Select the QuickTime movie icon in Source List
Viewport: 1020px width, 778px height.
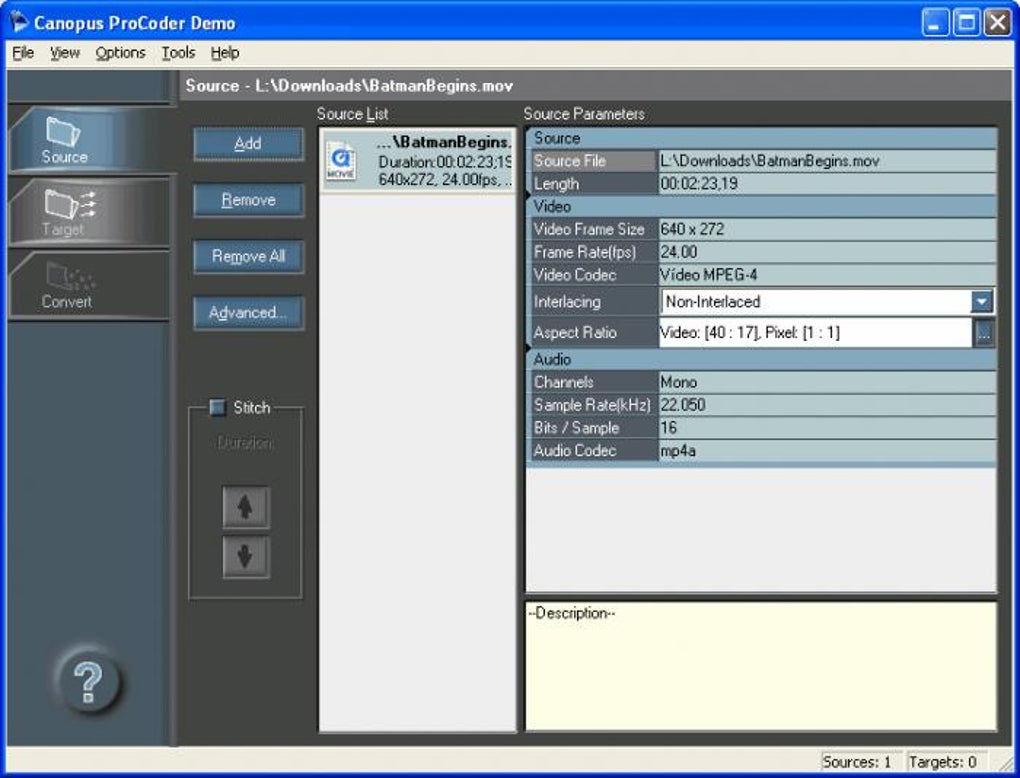pyautogui.click(x=341, y=161)
